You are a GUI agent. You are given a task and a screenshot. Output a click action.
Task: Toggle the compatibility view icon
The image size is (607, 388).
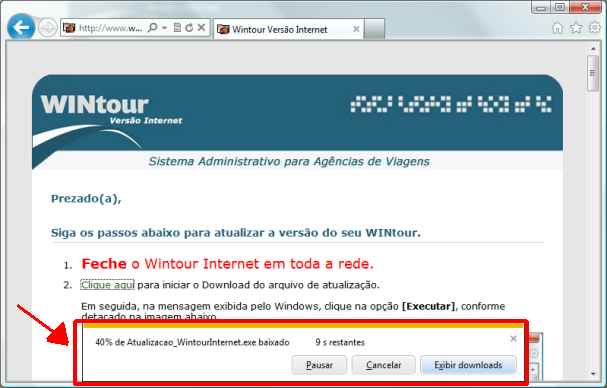click(177, 28)
